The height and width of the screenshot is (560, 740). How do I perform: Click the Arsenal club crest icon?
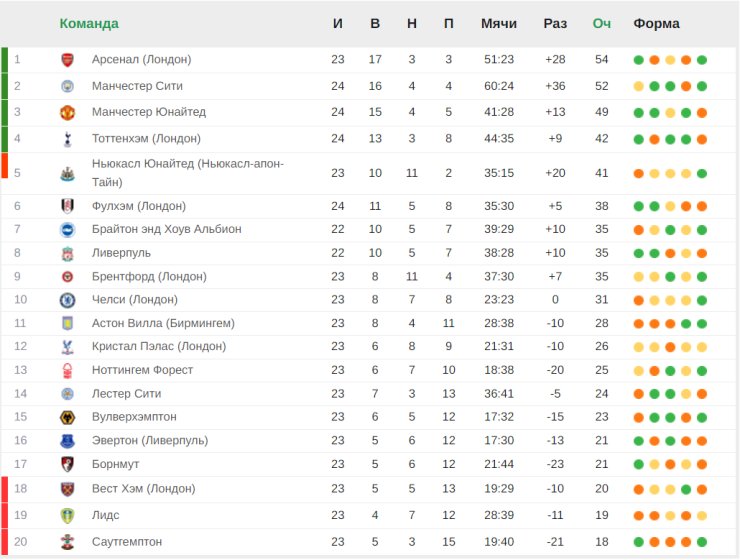pyautogui.click(x=67, y=60)
